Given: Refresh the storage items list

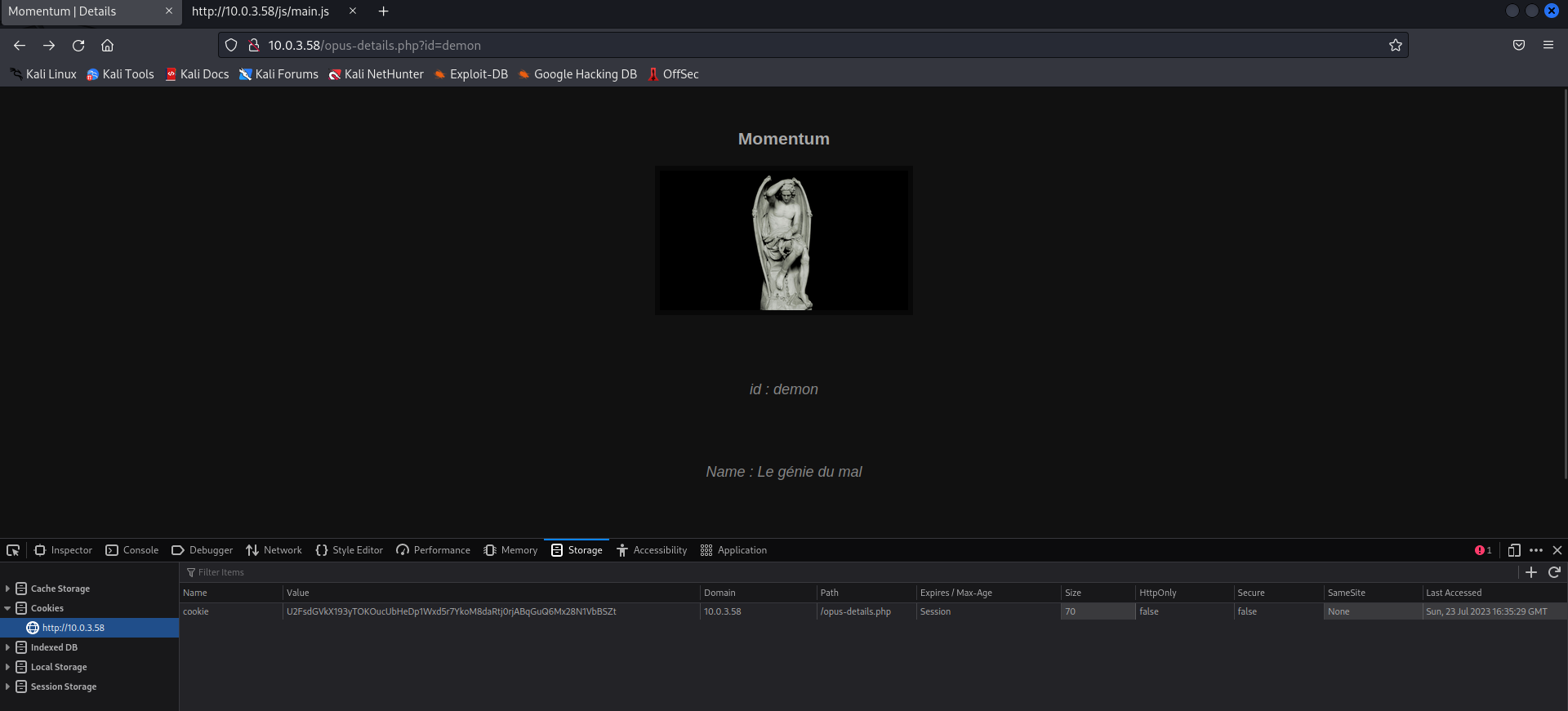Looking at the screenshot, I should 1554,572.
